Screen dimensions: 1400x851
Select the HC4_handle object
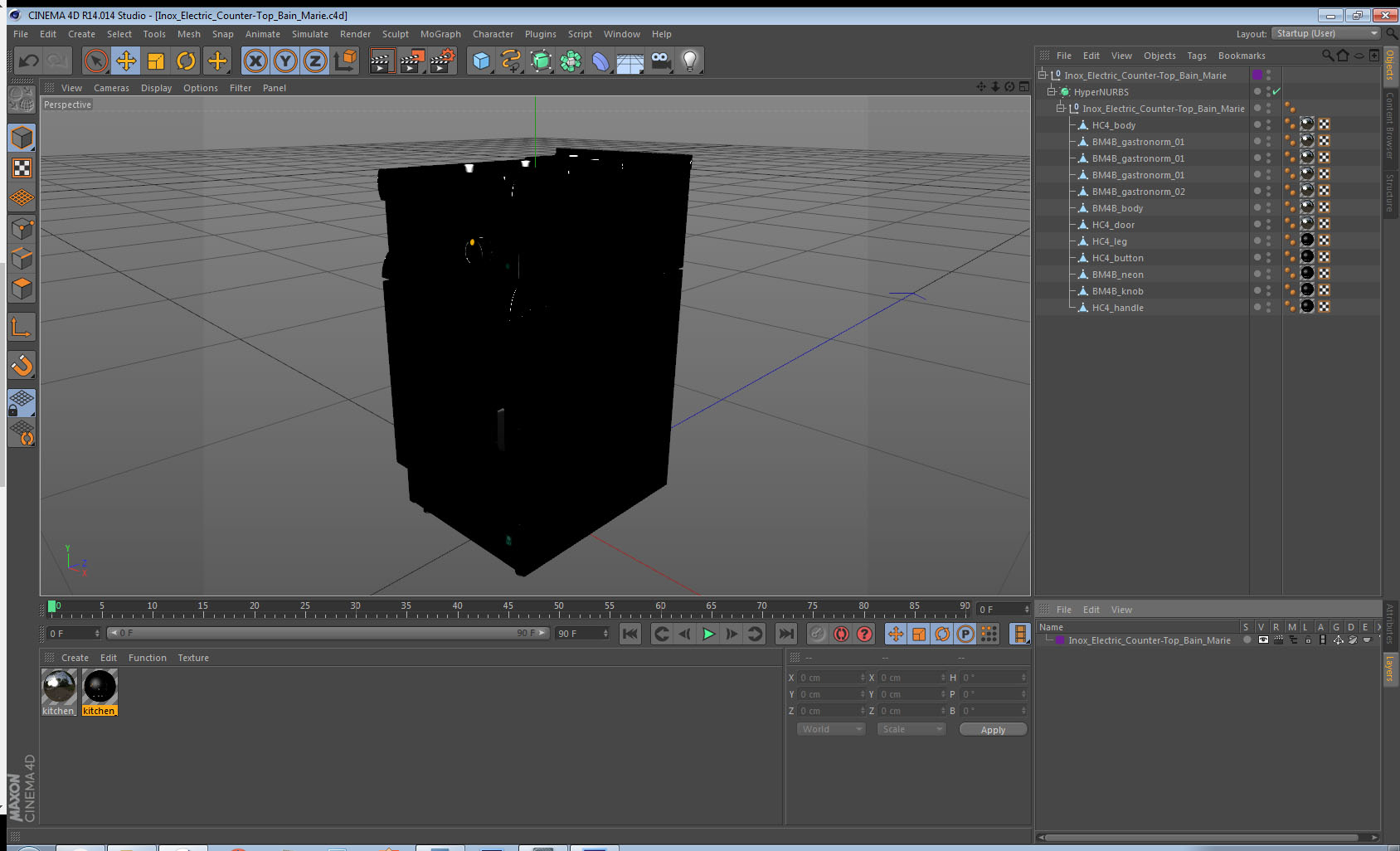(1117, 308)
